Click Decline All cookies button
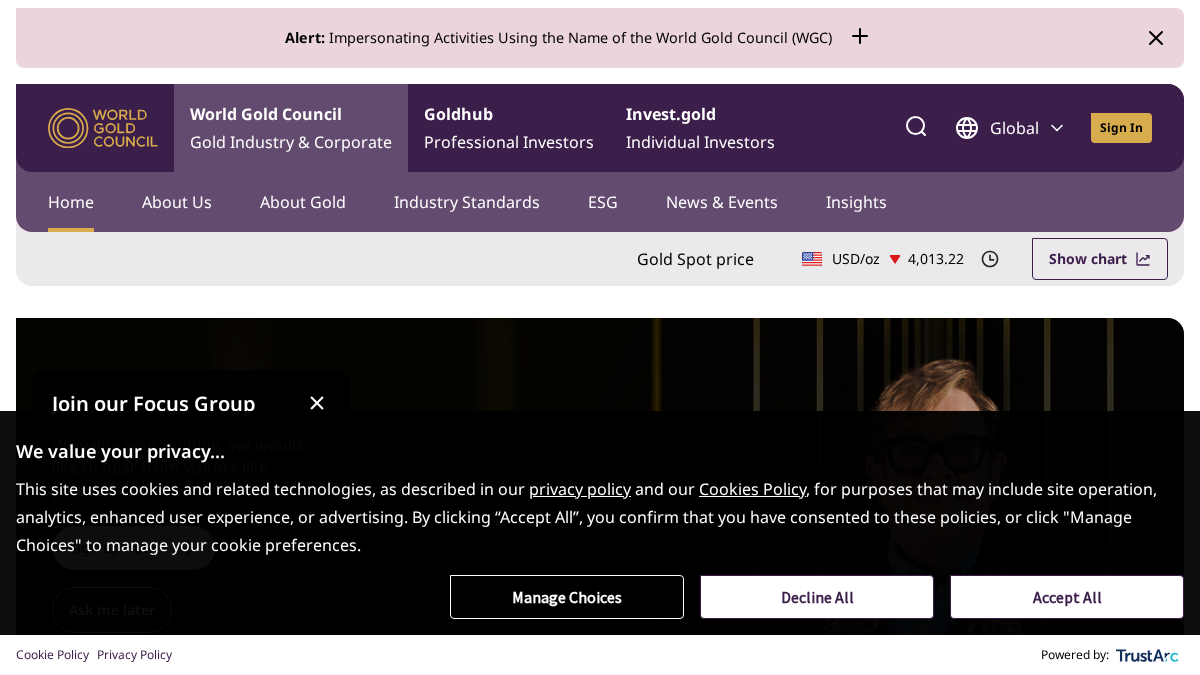 (x=817, y=597)
